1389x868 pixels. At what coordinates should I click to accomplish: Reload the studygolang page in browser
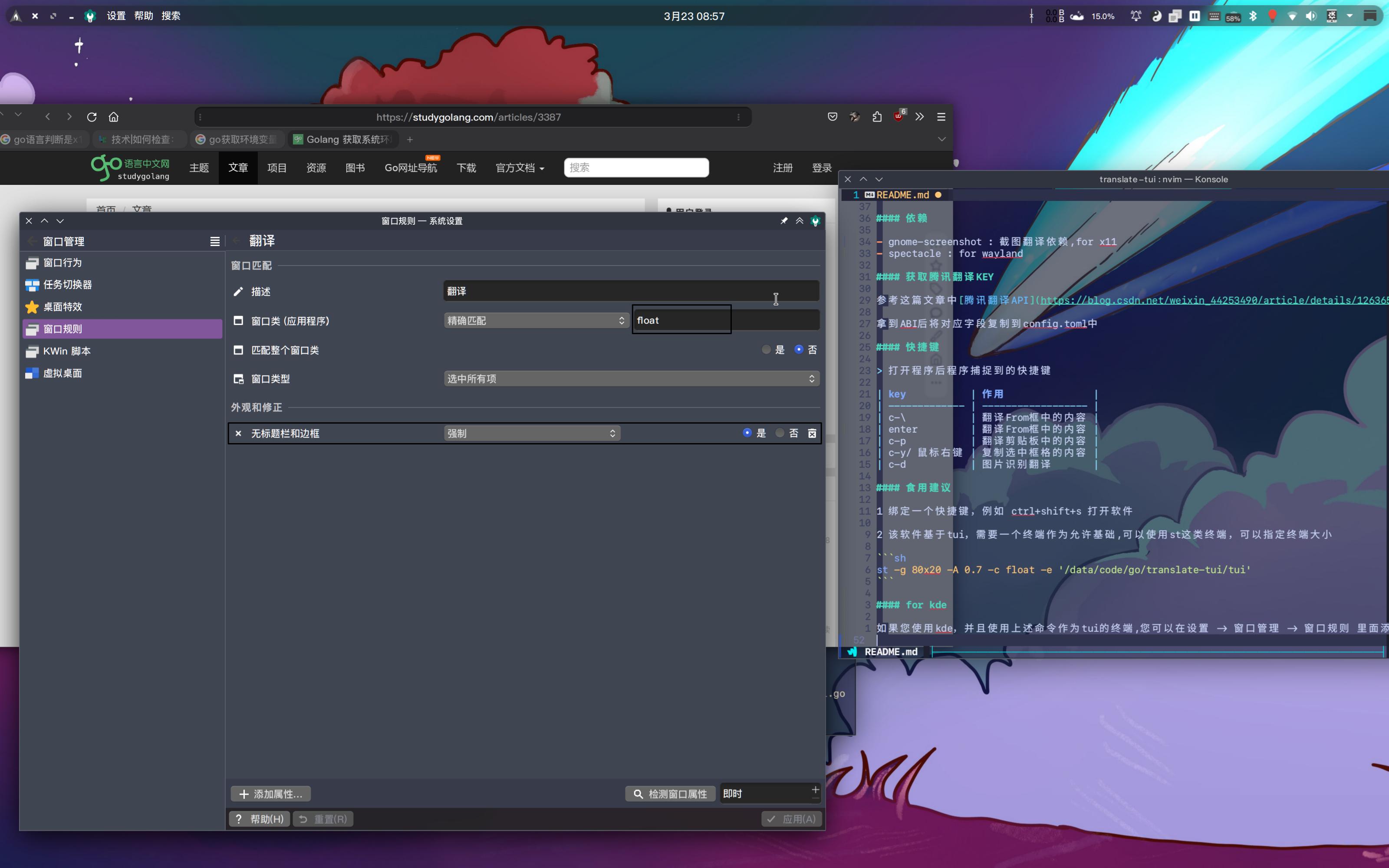[92, 117]
